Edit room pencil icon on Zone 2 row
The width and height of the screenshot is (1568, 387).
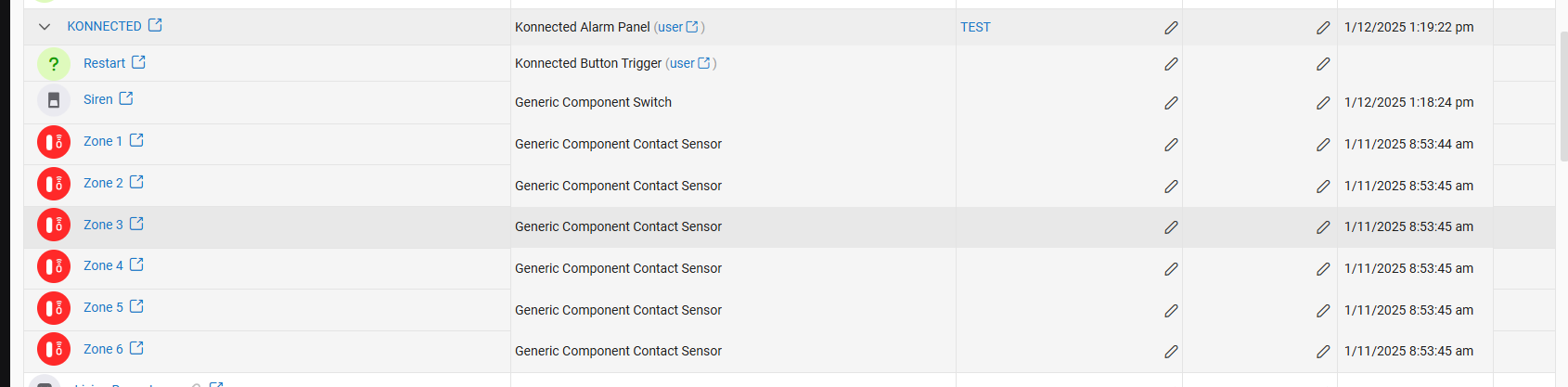[1171, 187]
